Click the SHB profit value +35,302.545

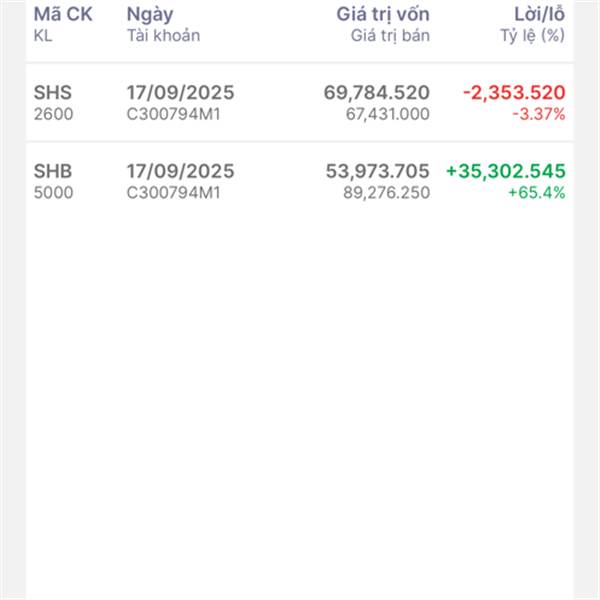[x=505, y=171]
